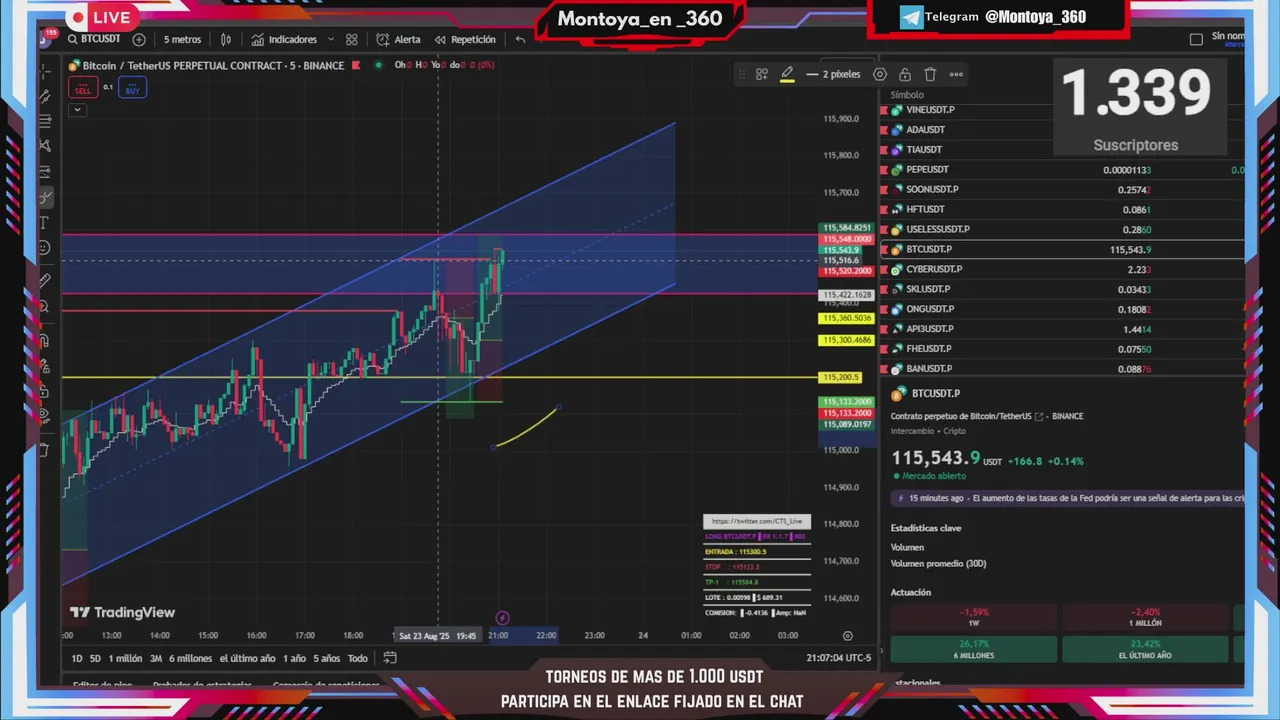
Task: Select USELESSUSDT.P in the watchlist
Action: (x=1062, y=229)
